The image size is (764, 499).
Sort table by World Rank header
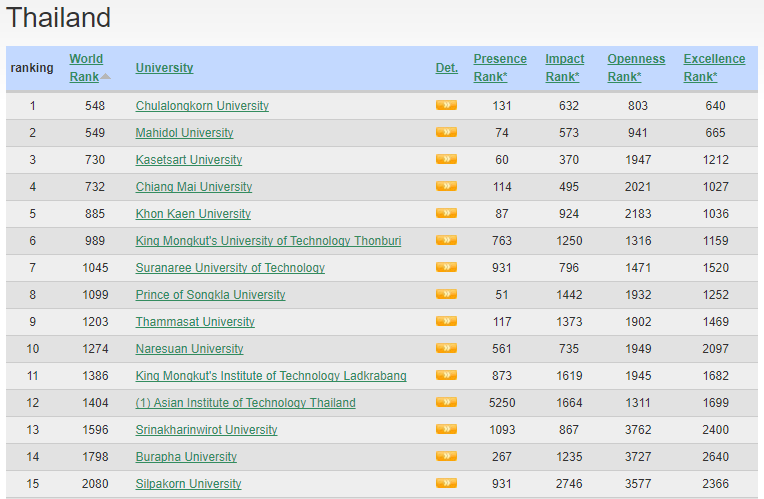point(86,68)
